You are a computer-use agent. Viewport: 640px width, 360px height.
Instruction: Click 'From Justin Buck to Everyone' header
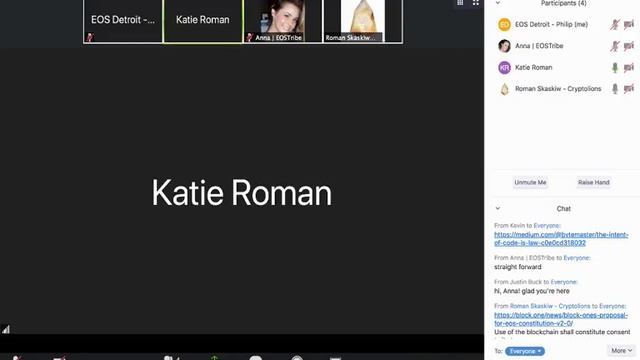pyautogui.click(x=536, y=282)
